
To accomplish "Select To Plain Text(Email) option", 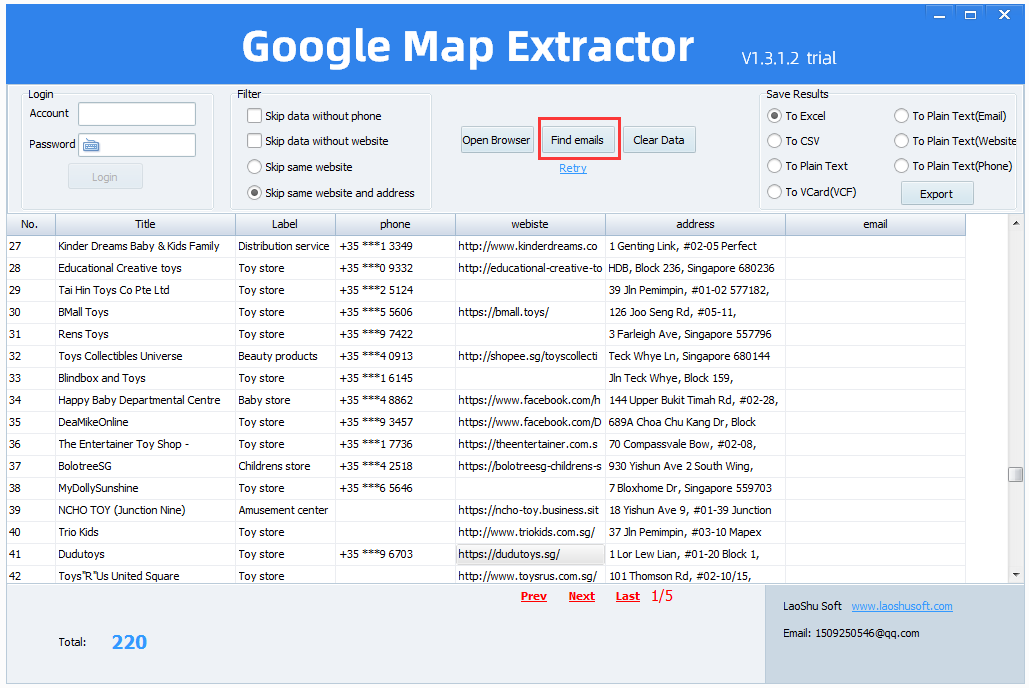I will pos(902,116).
